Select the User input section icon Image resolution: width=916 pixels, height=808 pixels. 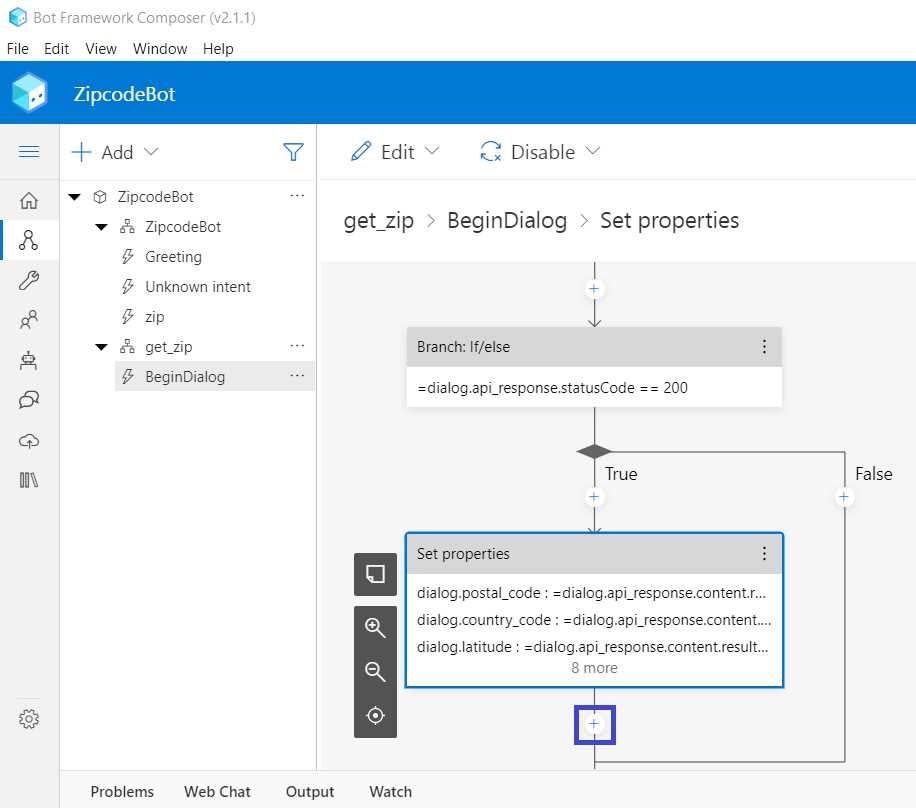[29, 319]
